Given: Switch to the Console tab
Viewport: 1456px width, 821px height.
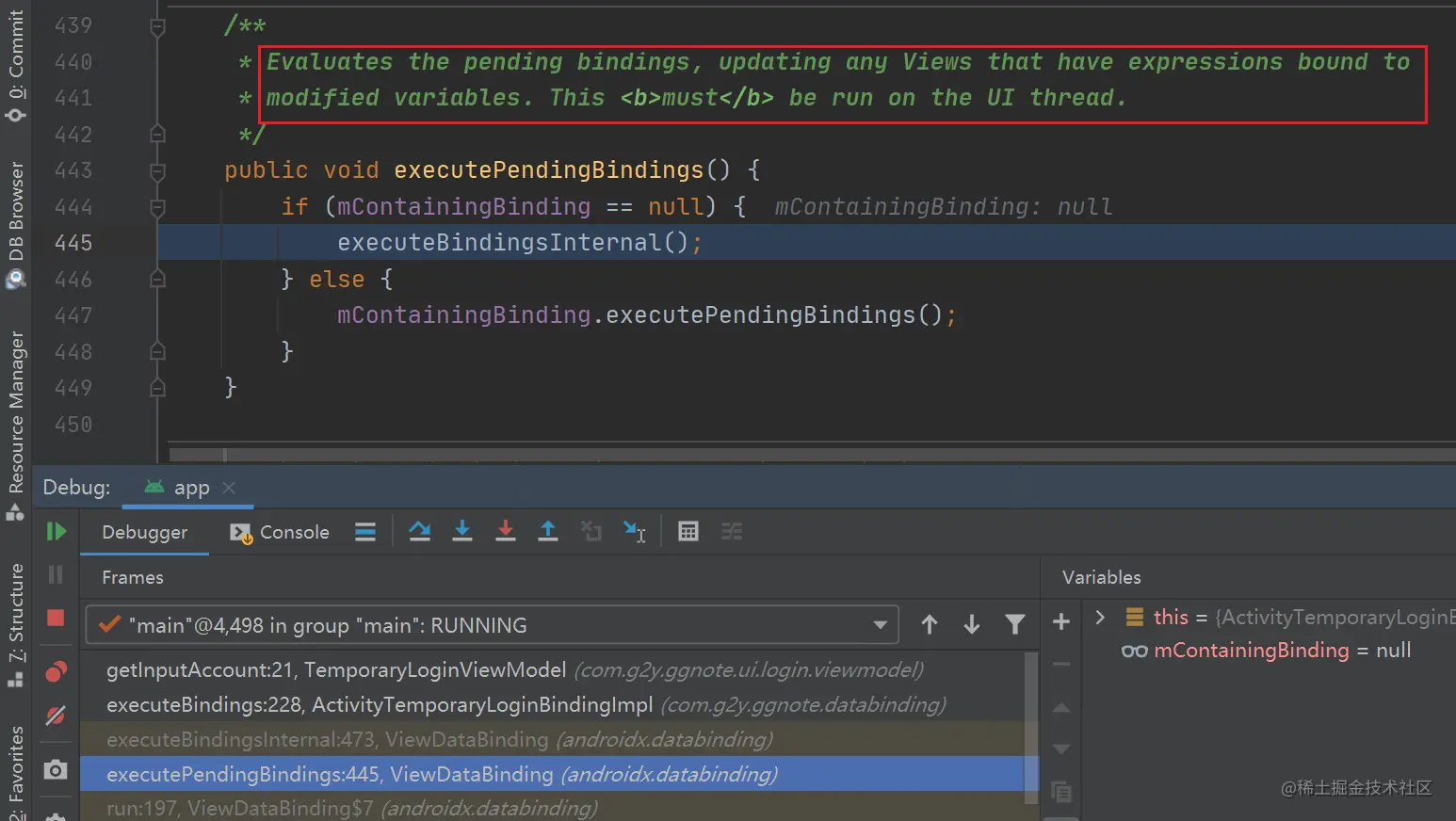Looking at the screenshot, I should coord(280,532).
